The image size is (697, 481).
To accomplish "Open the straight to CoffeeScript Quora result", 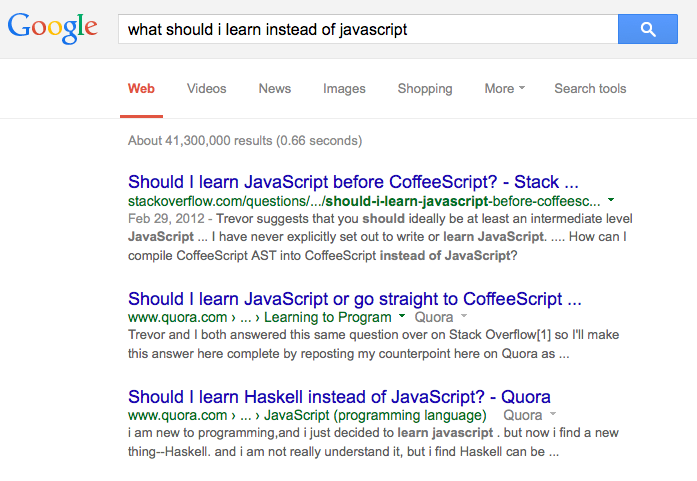I will pos(355,299).
